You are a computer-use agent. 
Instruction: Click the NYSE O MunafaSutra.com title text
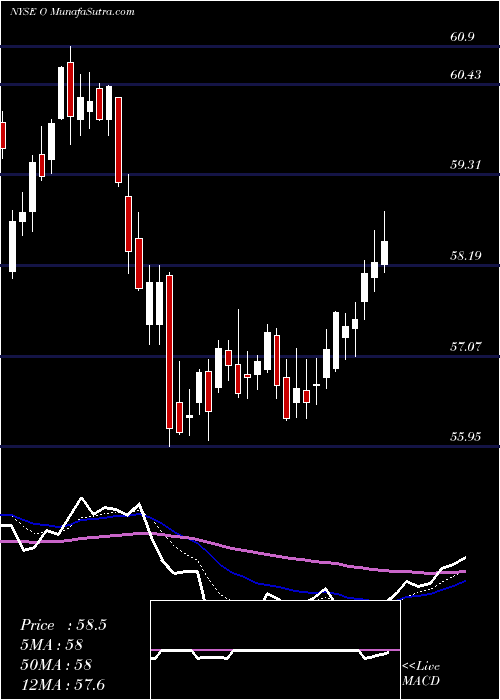coord(72,11)
